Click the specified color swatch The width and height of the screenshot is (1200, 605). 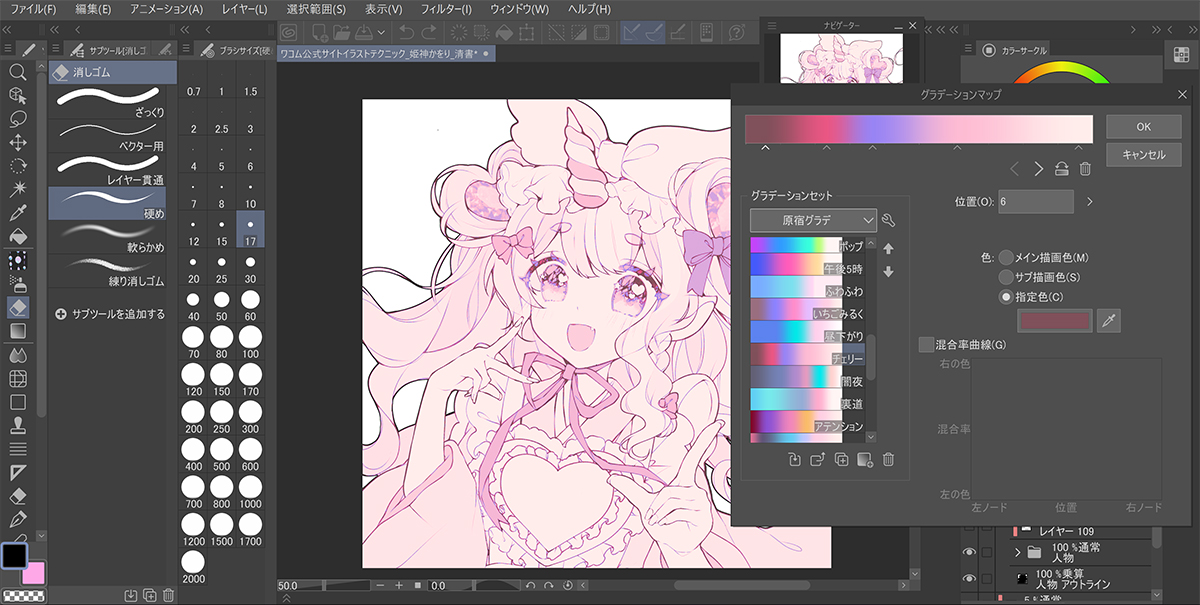point(1053,320)
